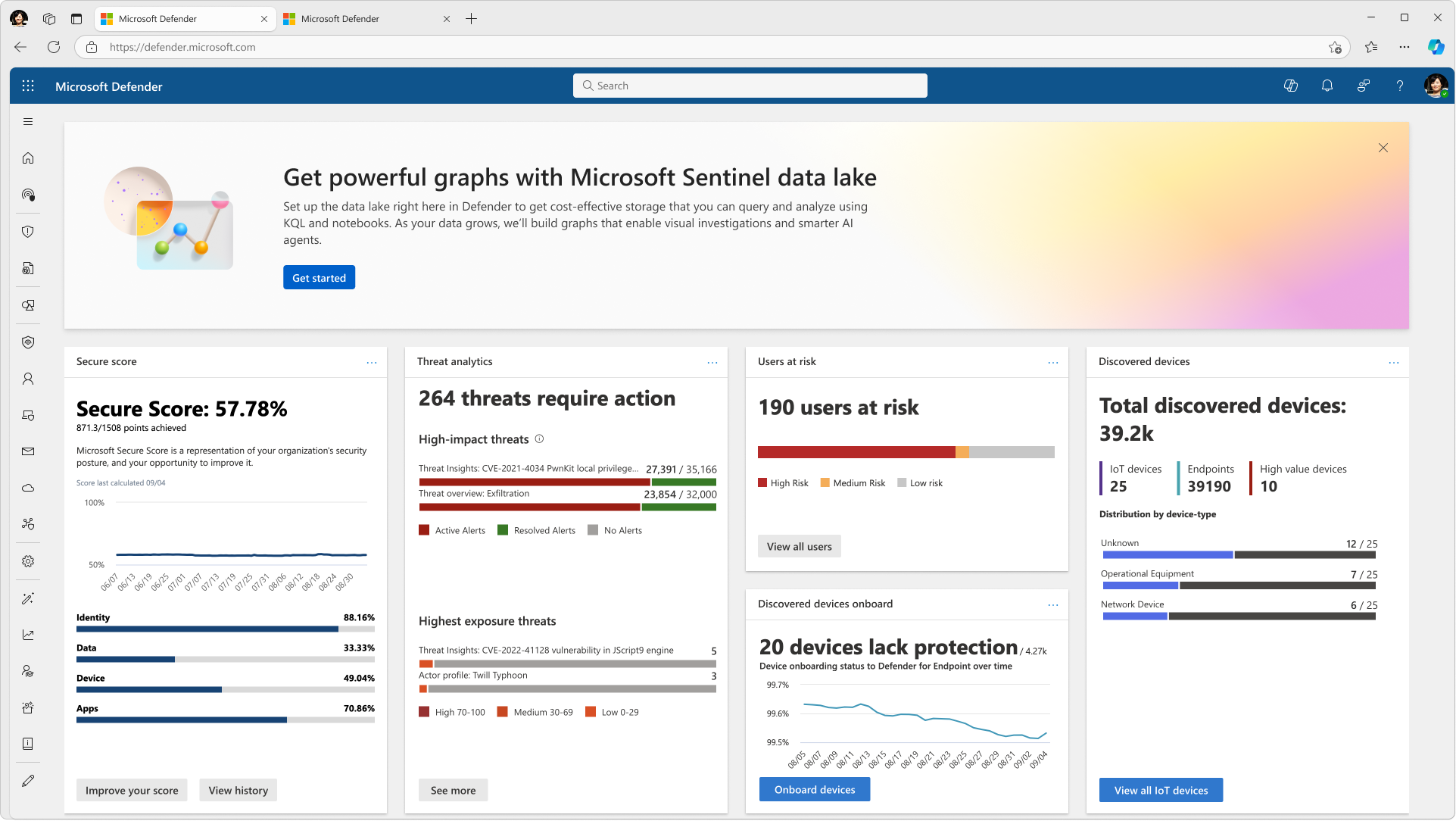
Task: Open Threat analytics card ellipsis menu
Action: [712, 363]
